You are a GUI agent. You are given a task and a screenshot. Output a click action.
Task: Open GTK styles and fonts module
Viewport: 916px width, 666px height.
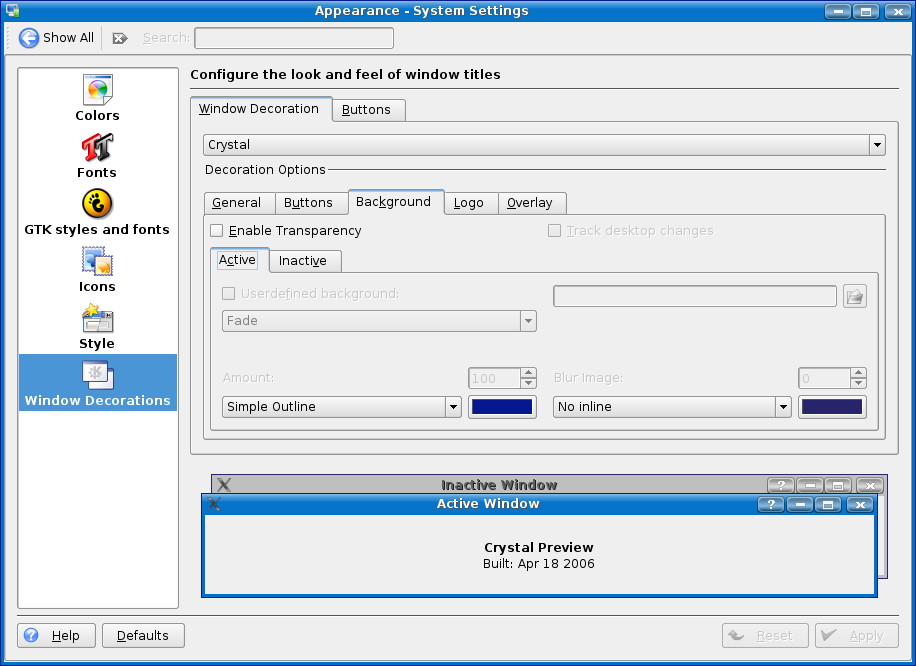(97, 205)
